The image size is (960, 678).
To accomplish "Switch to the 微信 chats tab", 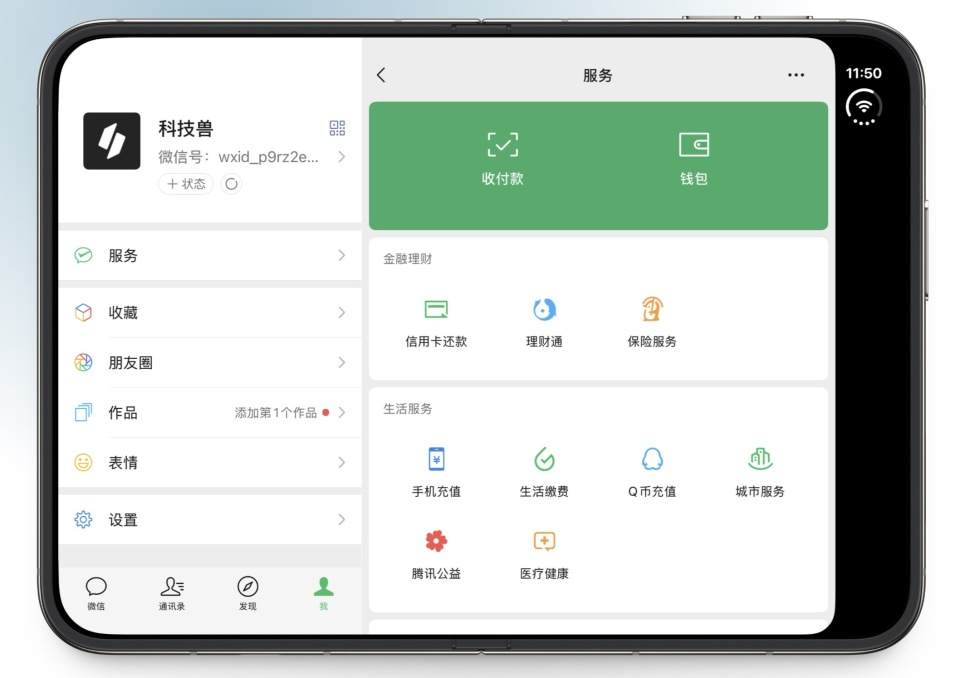I will (96, 593).
